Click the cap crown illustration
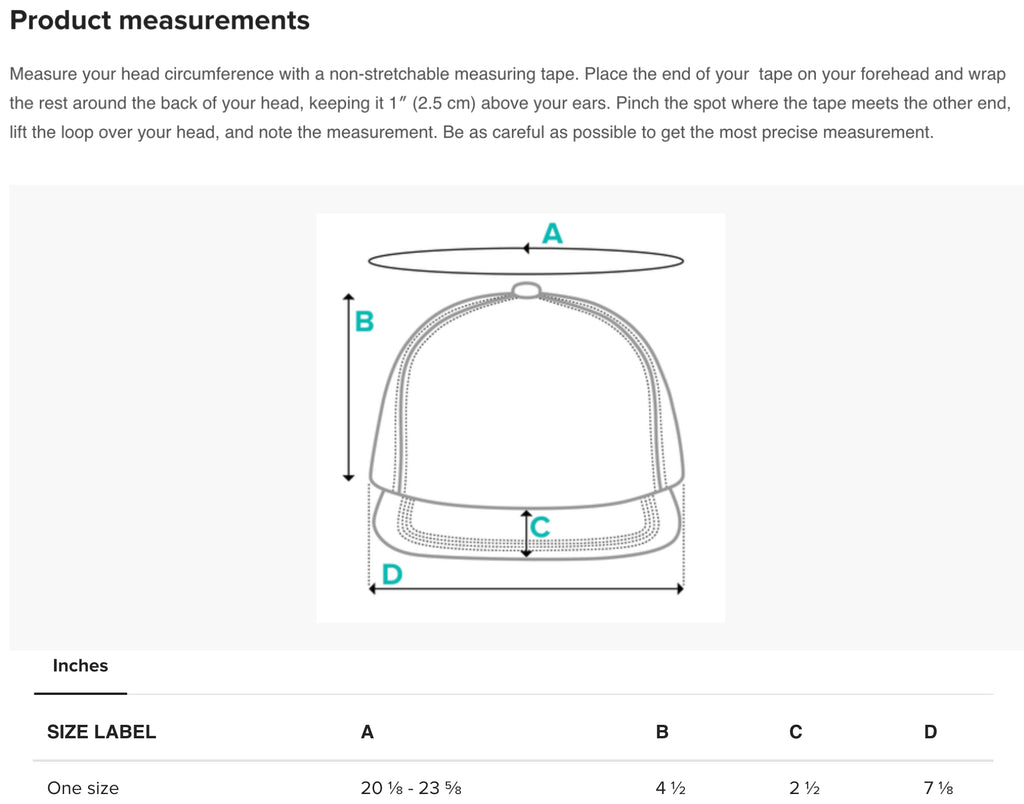This screenshot has width=1024, height=804. (526, 398)
